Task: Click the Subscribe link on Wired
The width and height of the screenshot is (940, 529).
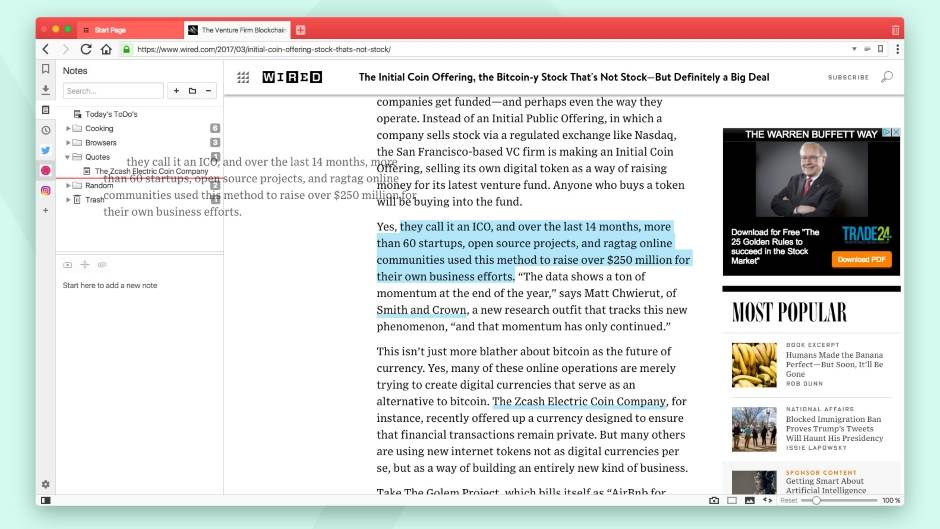Action: click(x=848, y=77)
